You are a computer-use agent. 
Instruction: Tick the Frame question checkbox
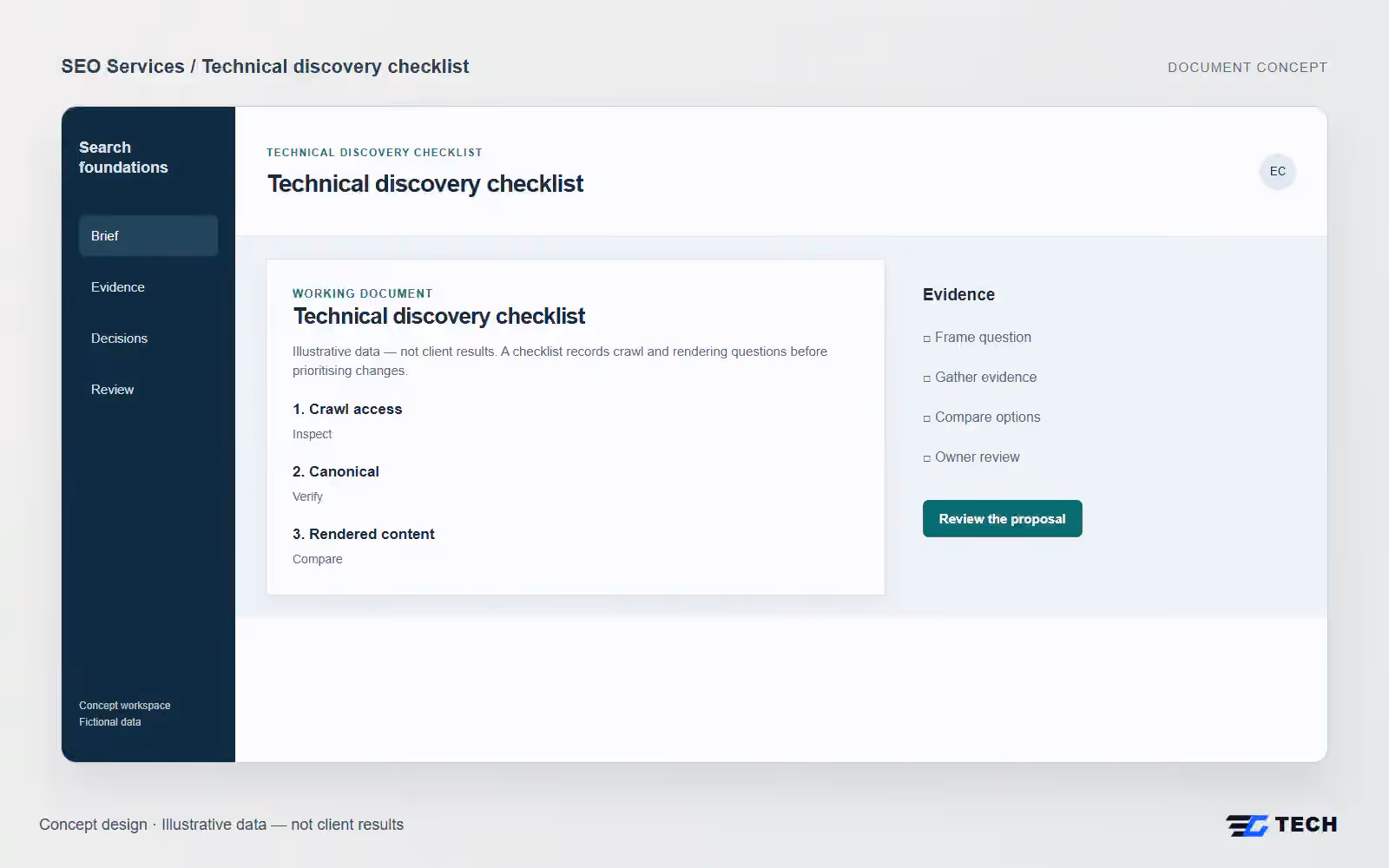coord(927,339)
